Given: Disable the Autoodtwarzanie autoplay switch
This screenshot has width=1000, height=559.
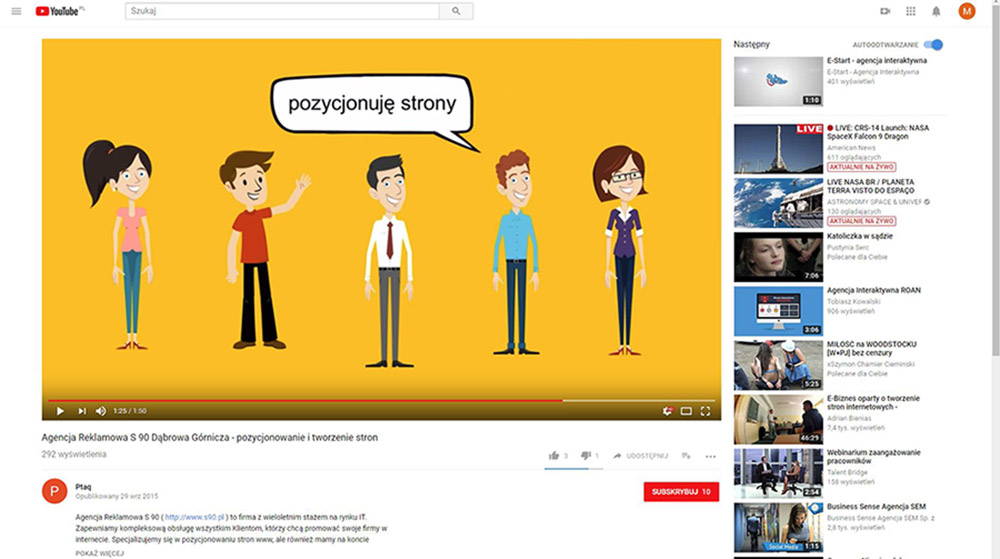Looking at the screenshot, I should (x=933, y=45).
